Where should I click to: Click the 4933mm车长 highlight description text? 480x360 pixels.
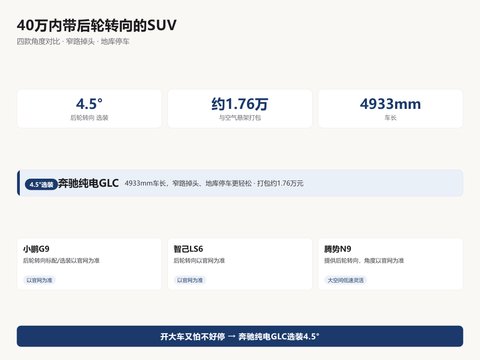(214, 183)
